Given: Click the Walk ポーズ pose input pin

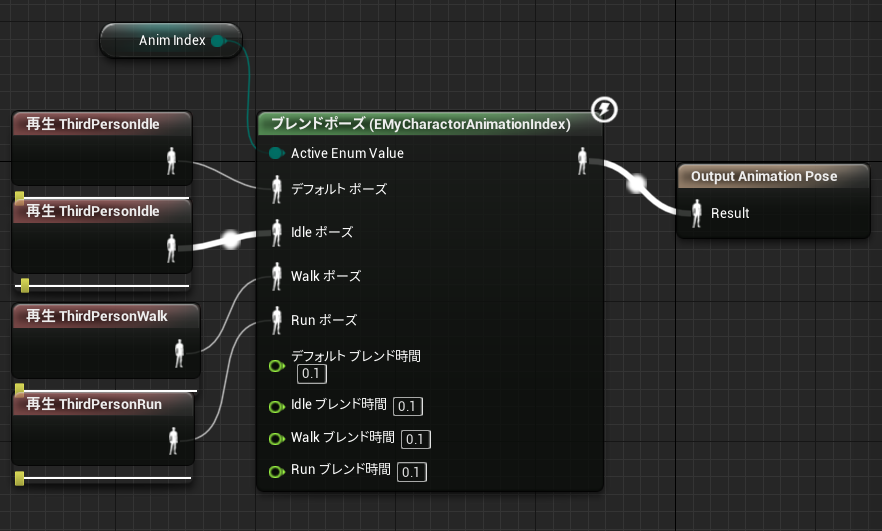Looking at the screenshot, I should click(276, 276).
